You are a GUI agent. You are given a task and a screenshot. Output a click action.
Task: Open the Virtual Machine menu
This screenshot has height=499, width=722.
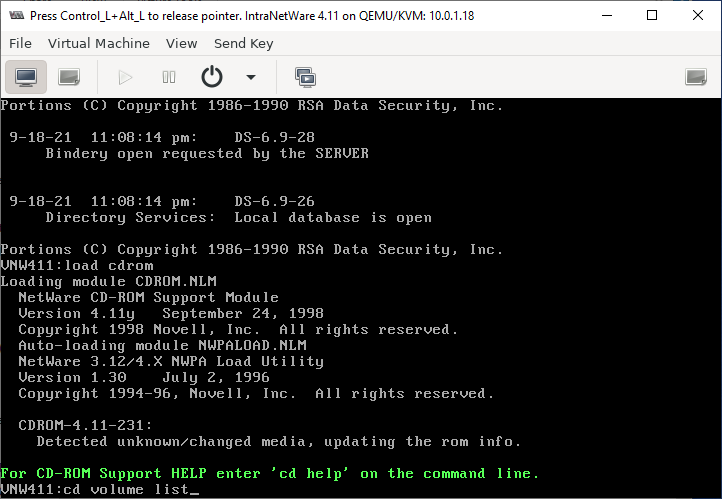(99, 43)
